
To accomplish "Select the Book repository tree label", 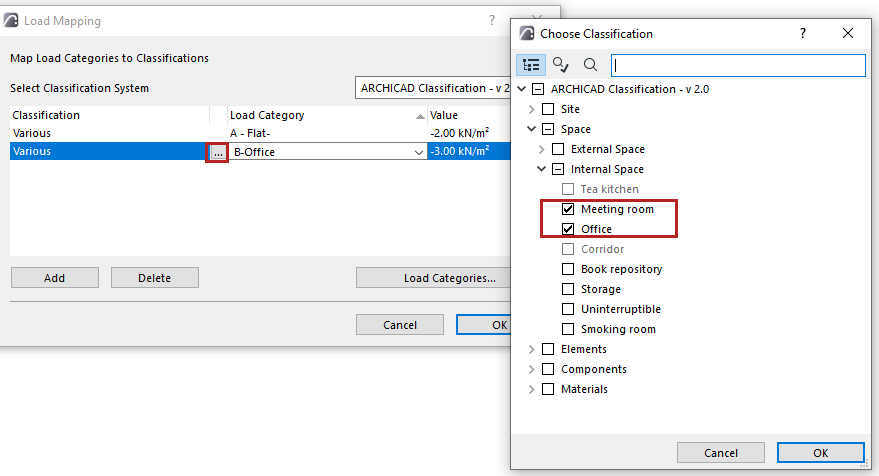I will point(621,269).
